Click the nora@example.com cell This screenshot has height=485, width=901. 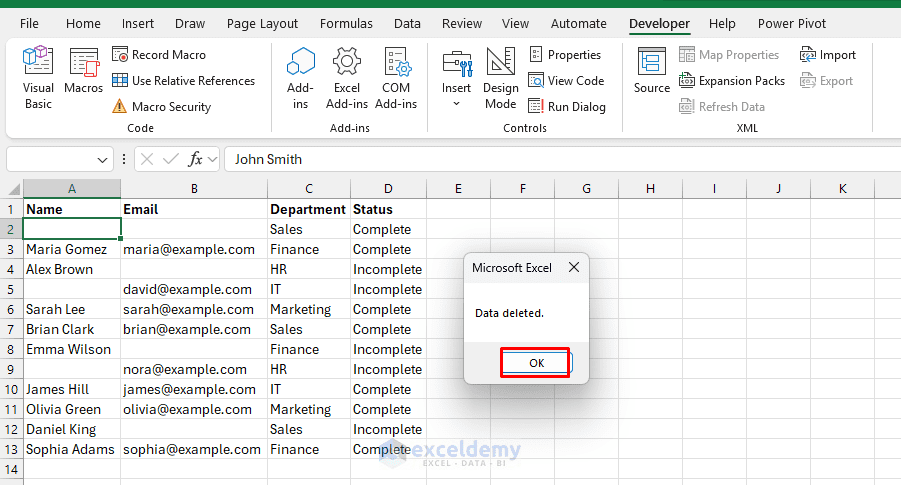[x=194, y=369]
